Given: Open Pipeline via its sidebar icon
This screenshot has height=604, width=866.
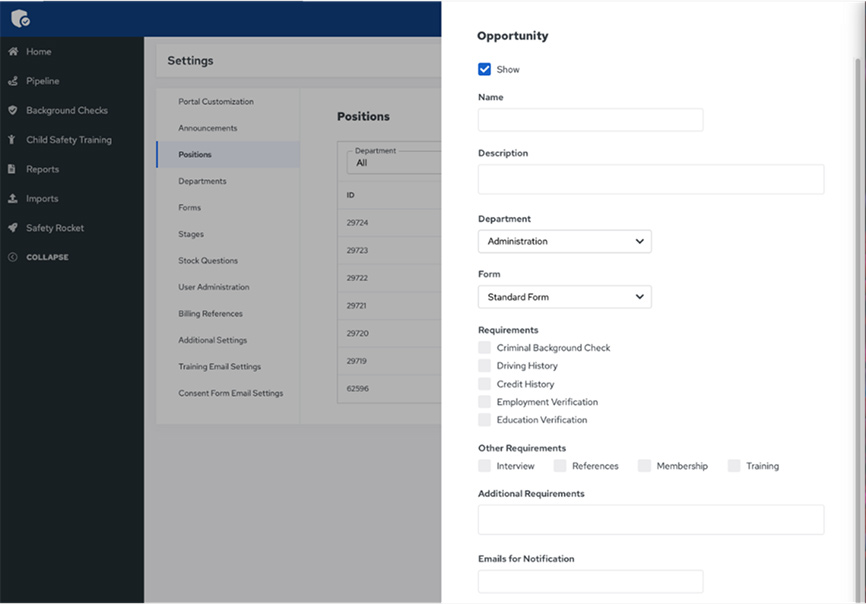Looking at the screenshot, I should click(13, 81).
